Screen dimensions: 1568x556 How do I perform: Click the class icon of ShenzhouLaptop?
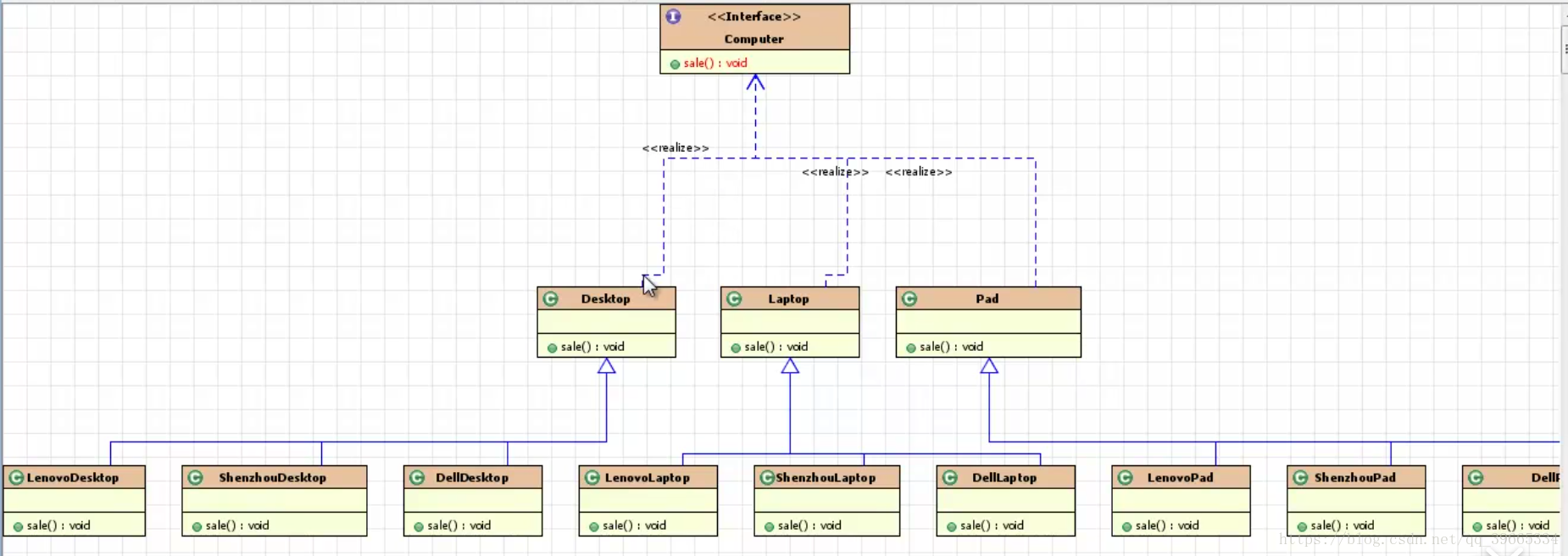(767, 477)
